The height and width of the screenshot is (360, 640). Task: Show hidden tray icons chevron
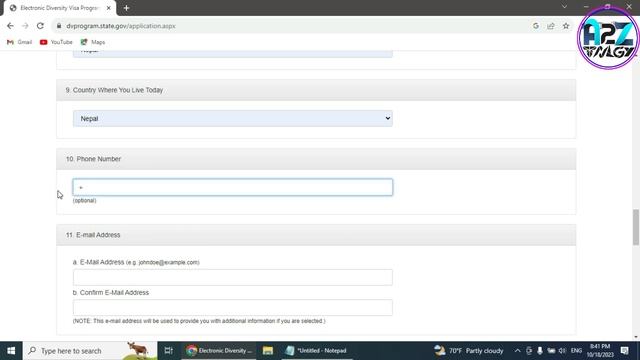(x=517, y=351)
